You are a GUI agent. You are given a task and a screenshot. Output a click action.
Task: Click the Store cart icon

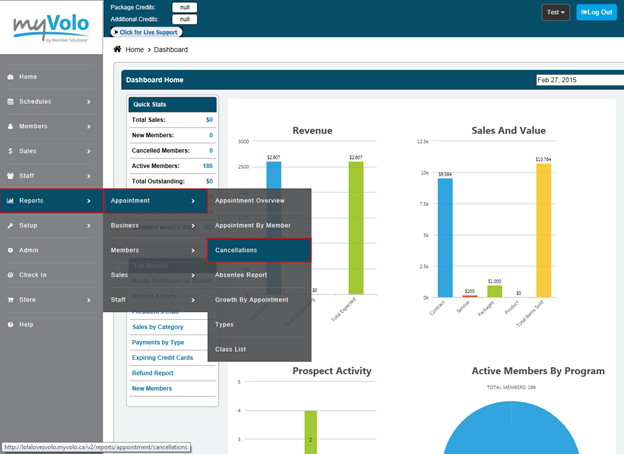[x=10, y=299]
